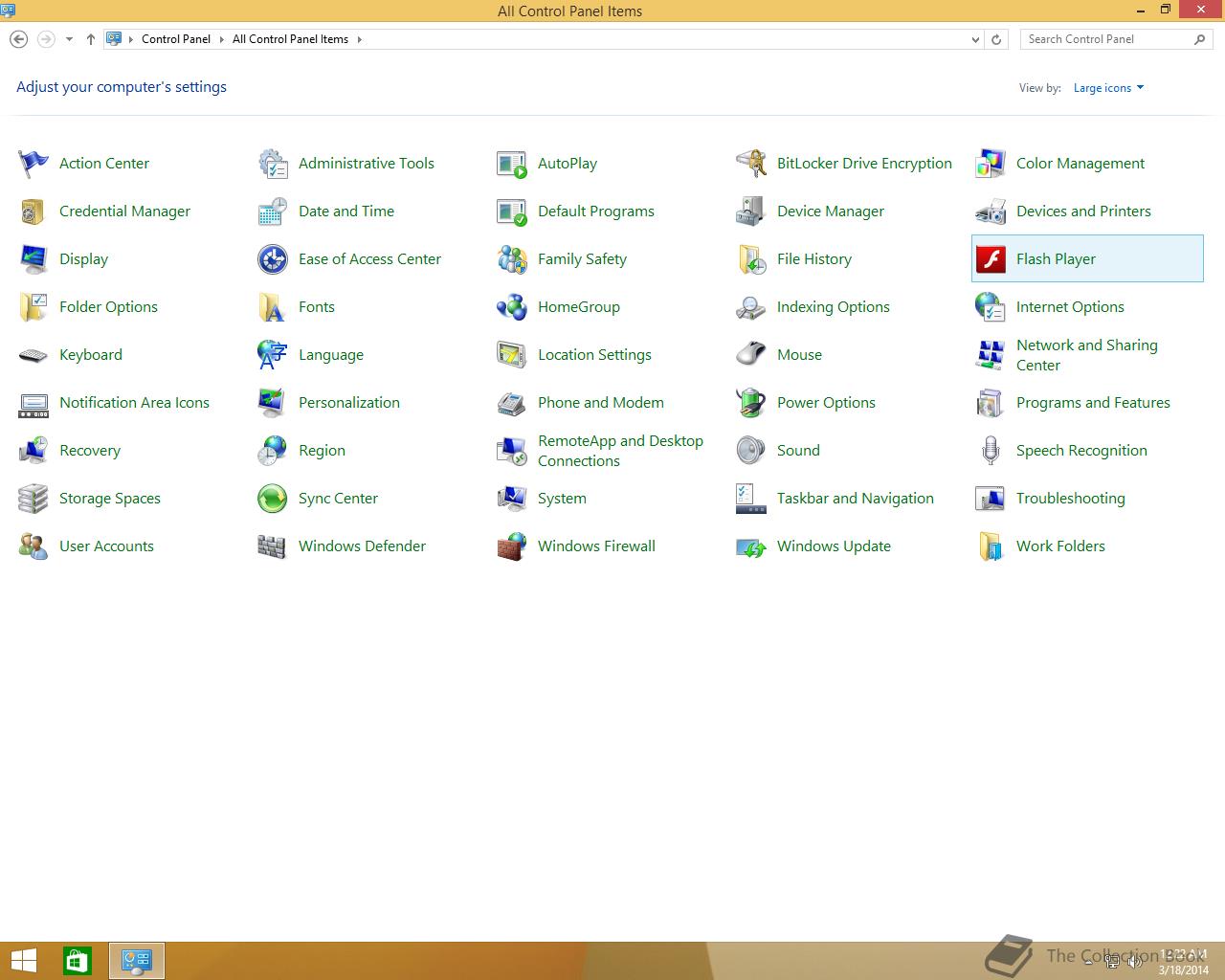
Task: Open the Action Center flag icon
Action: (33, 164)
